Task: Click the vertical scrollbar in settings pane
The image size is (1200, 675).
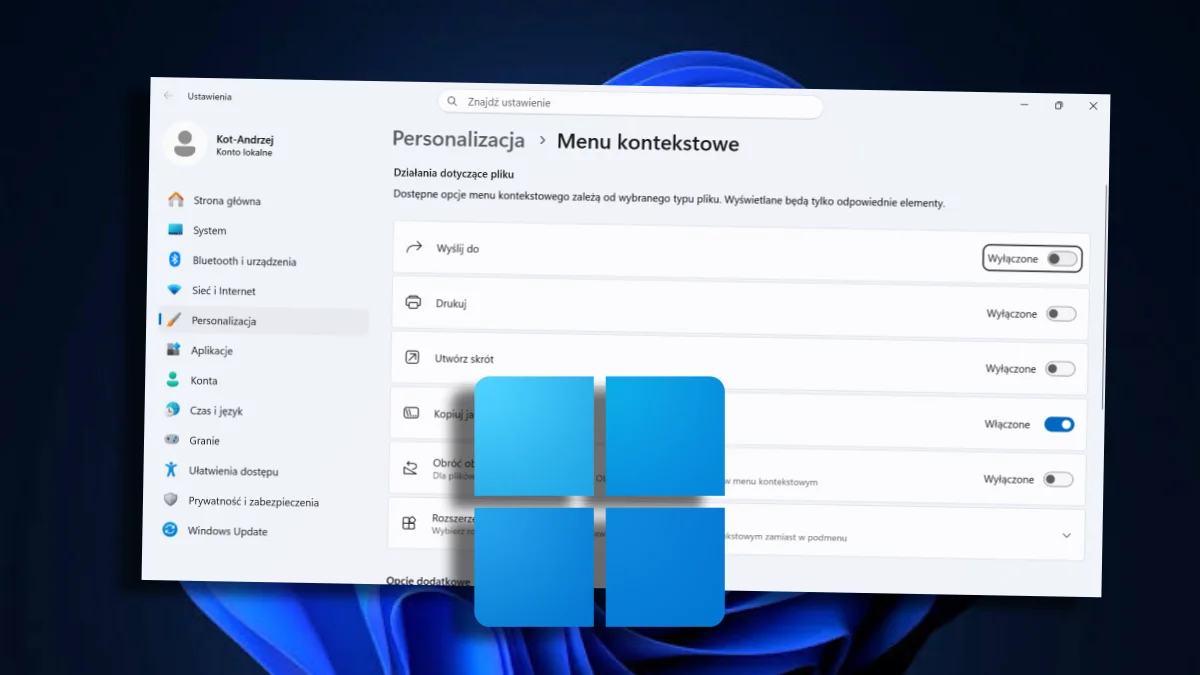Action: [1104, 295]
